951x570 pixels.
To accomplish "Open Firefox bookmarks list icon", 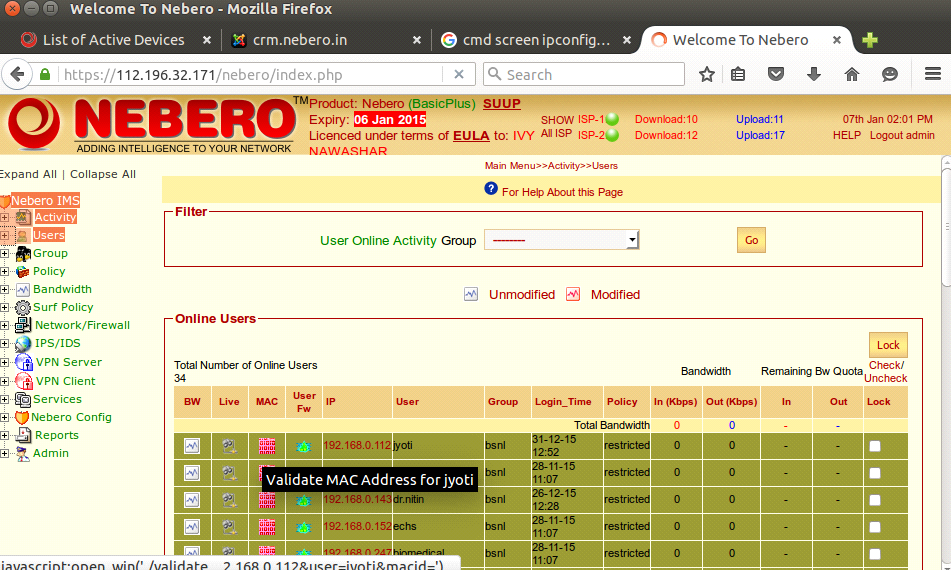I will click(x=738, y=75).
